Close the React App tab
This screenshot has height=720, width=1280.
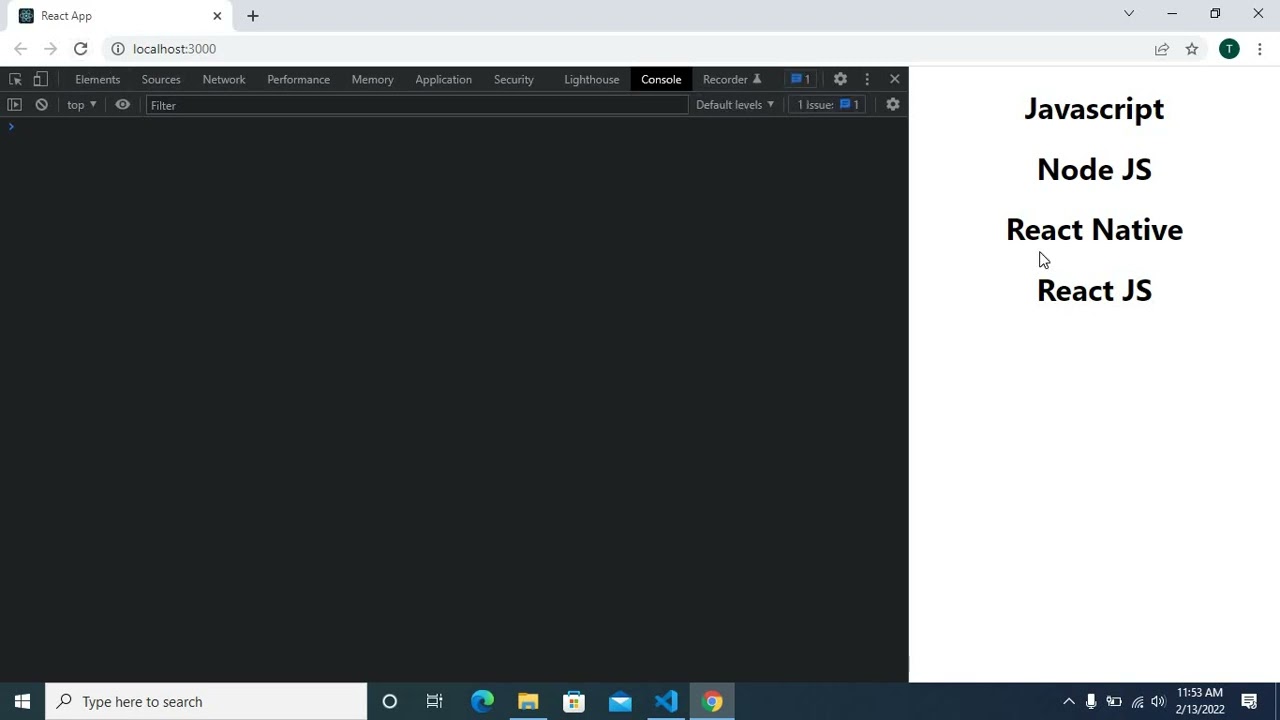click(217, 16)
